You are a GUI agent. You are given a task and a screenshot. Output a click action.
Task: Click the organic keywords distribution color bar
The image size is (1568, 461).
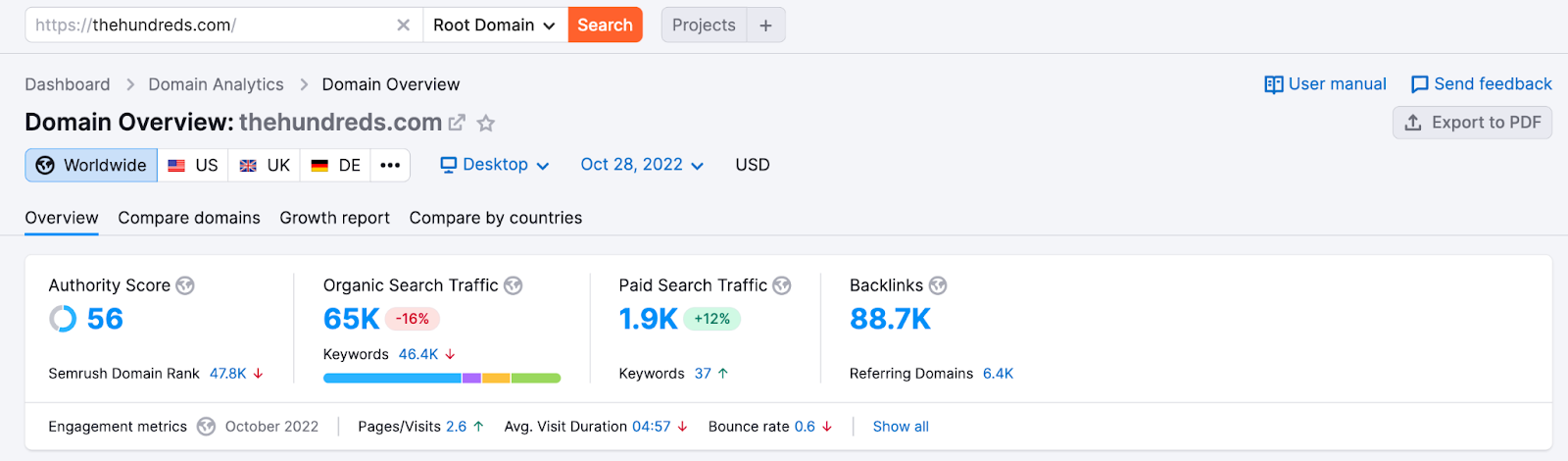441,378
